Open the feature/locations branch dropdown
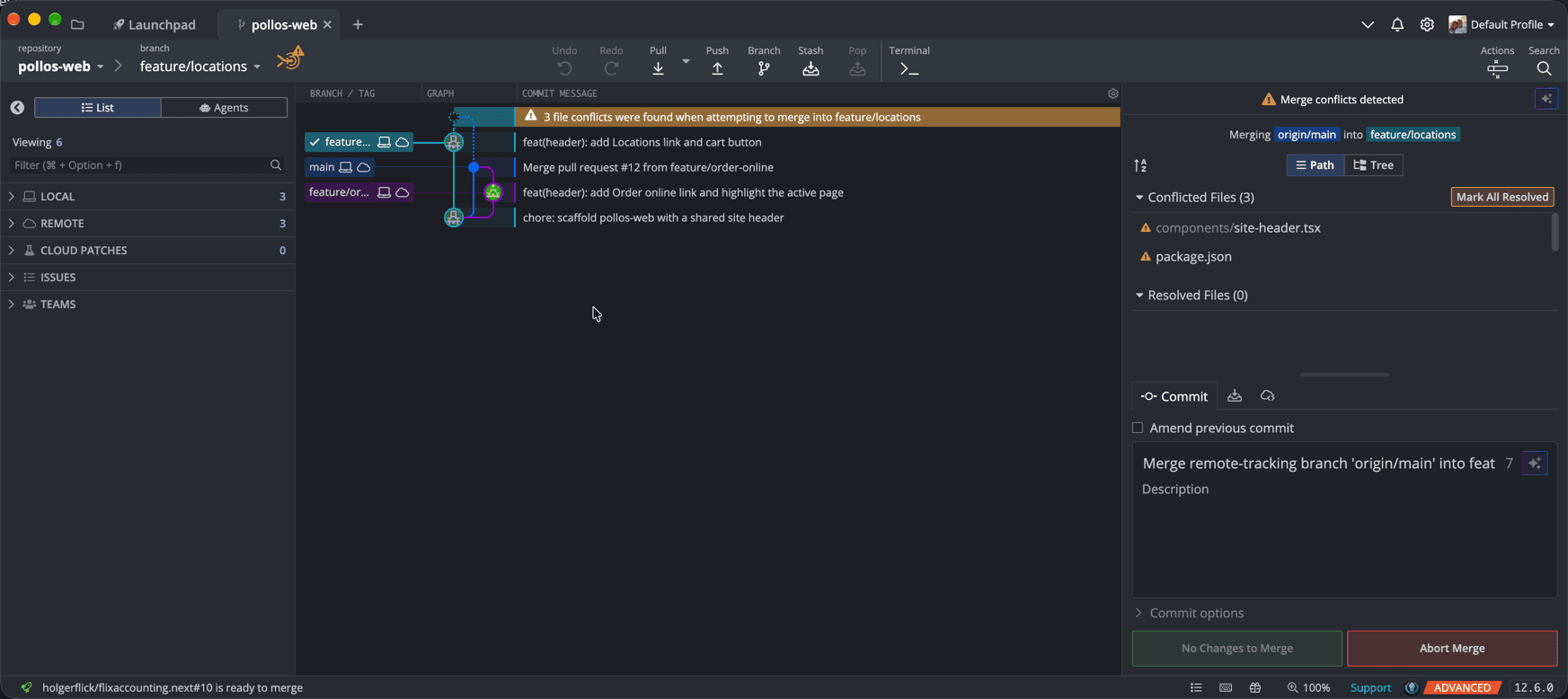 [200, 66]
